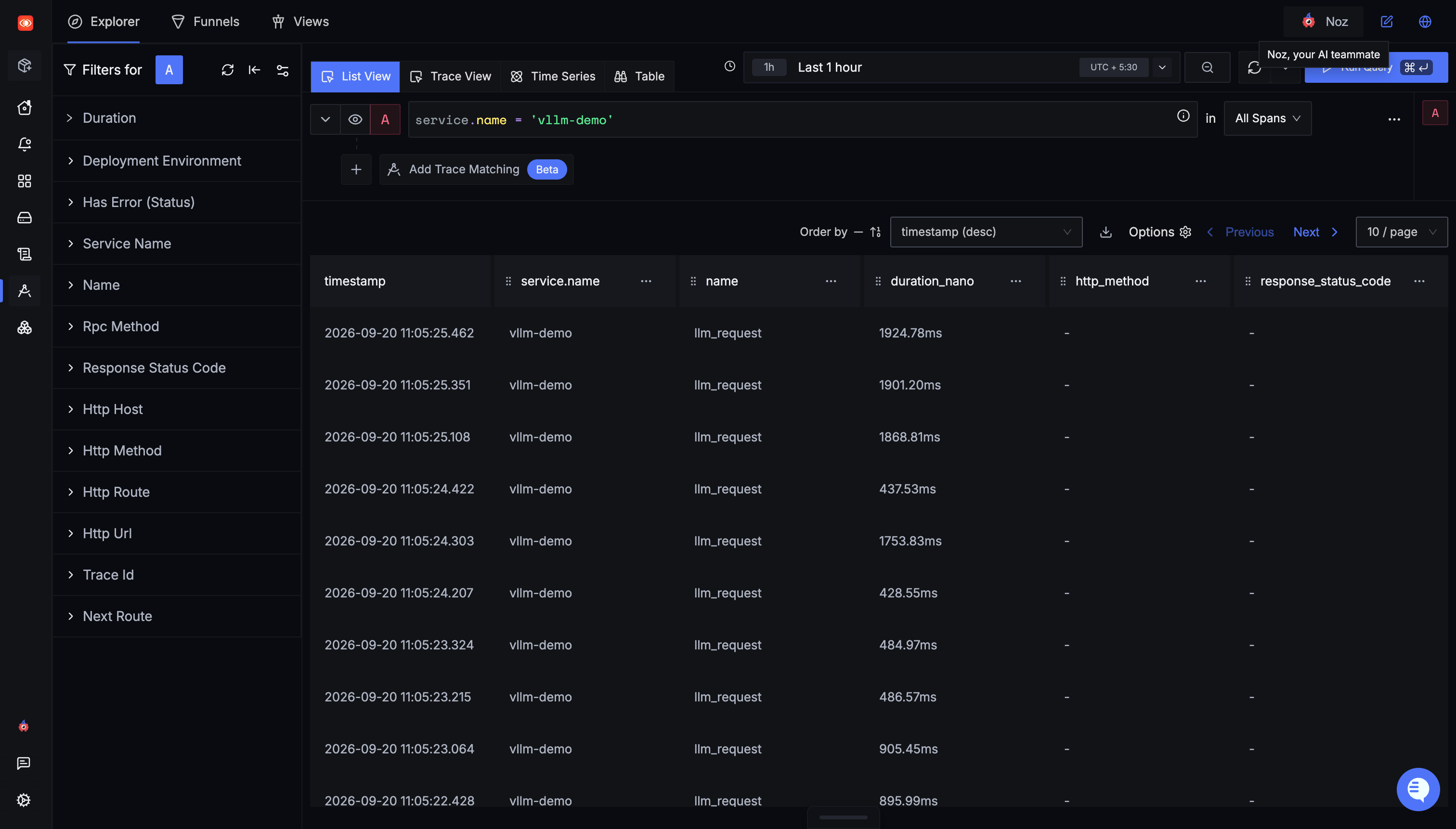
Task: Download the span list results
Action: click(1106, 232)
